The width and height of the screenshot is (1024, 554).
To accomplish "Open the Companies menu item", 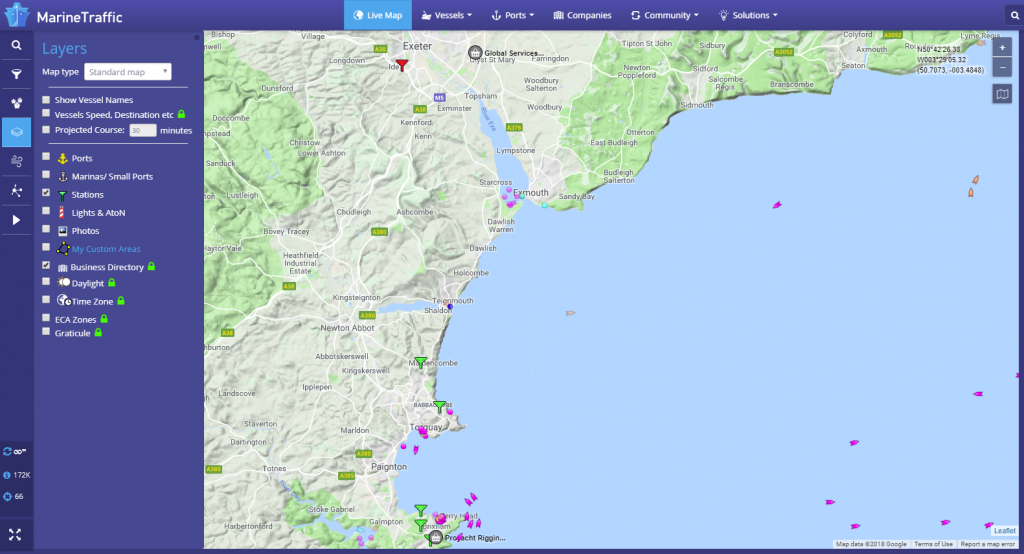I will pos(582,15).
